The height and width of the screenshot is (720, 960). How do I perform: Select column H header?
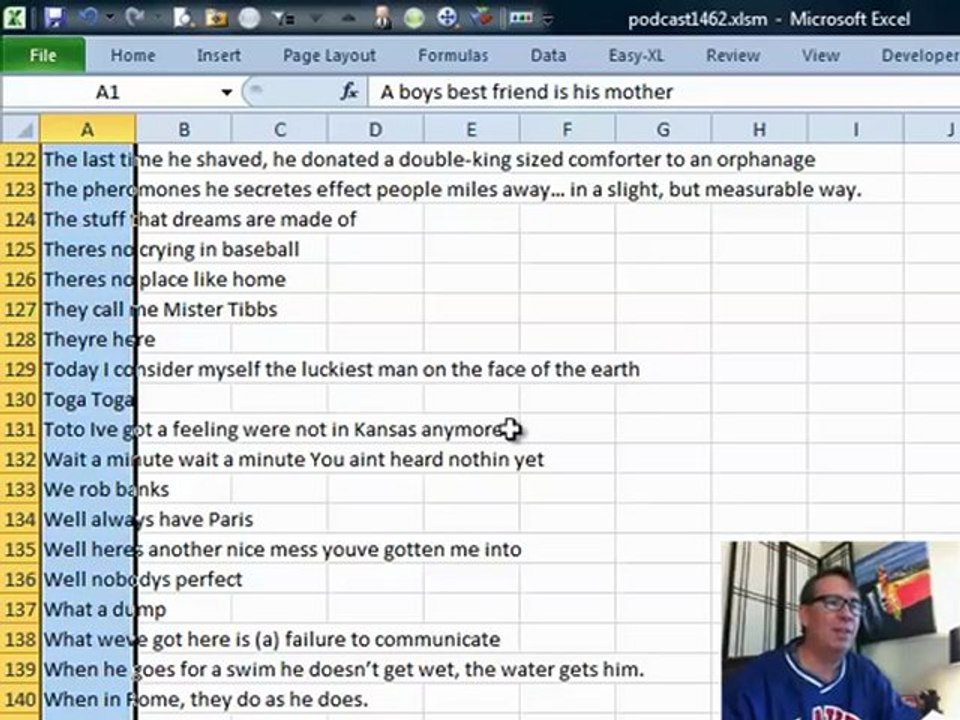point(759,129)
